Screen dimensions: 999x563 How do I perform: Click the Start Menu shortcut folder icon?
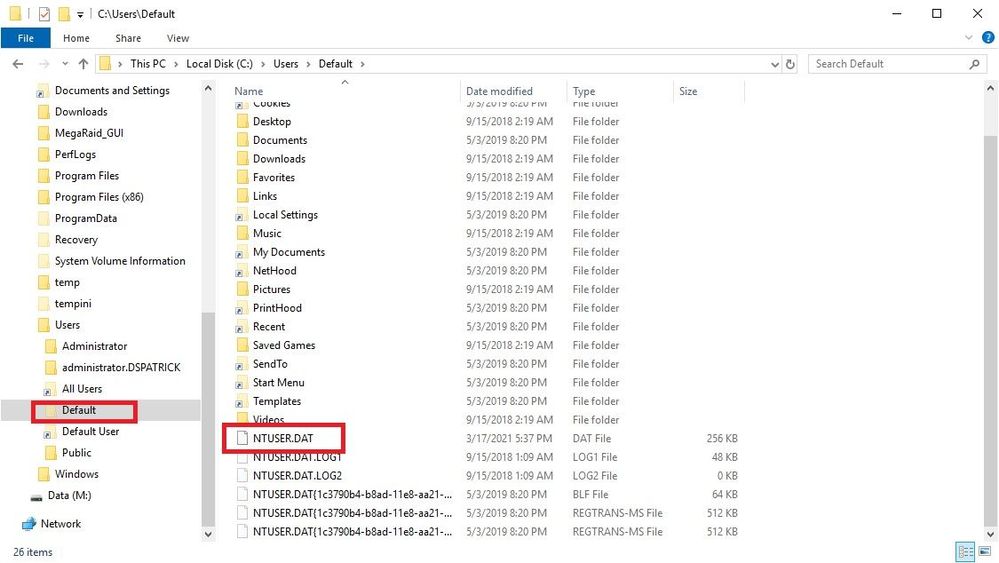tap(241, 383)
